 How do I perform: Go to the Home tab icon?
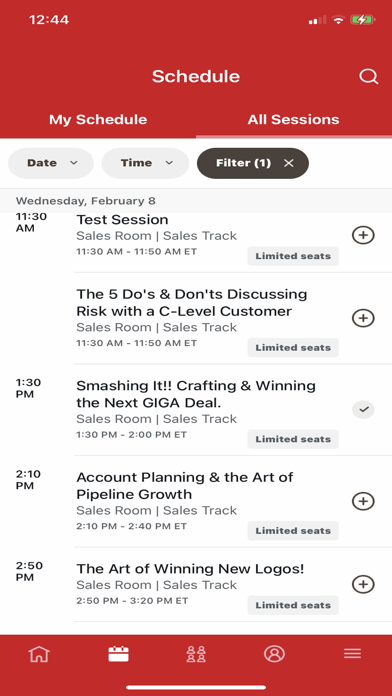click(x=39, y=653)
